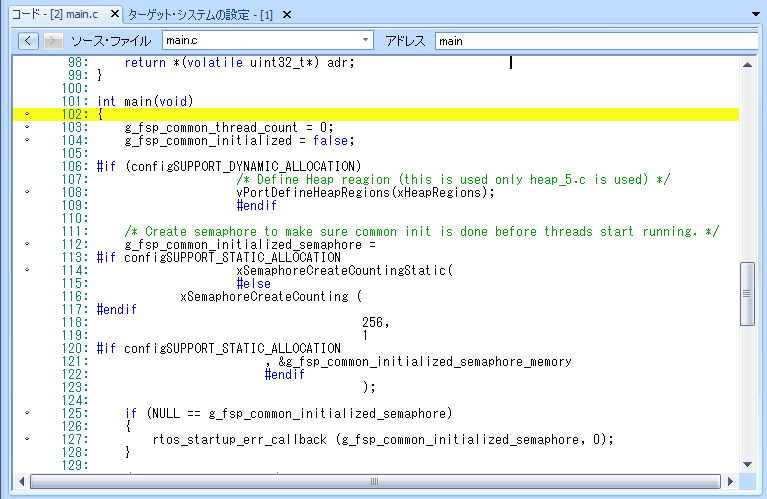Open the tab list dropdown arrow at top right
767x499 pixels.
pos(756,14)
